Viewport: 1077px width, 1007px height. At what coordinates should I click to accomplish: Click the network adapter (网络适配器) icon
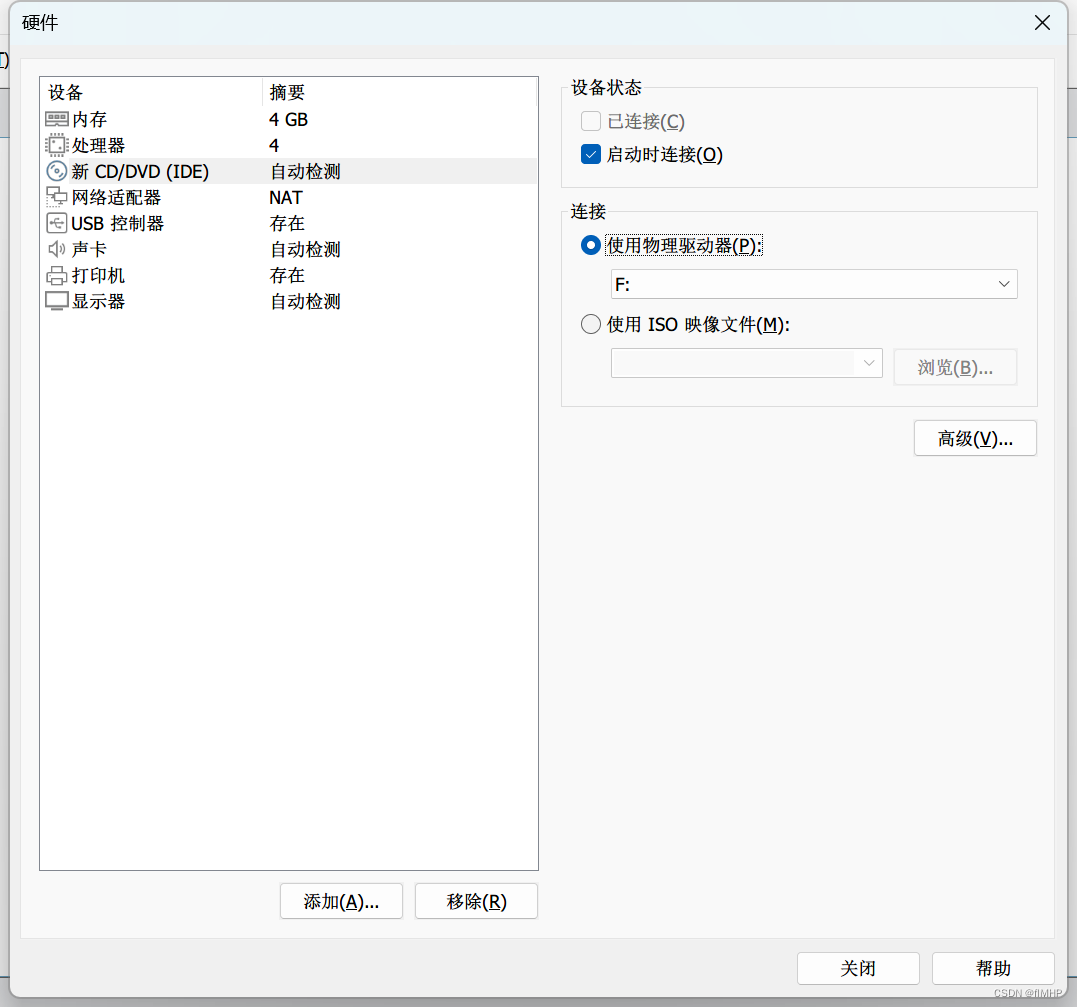pyautogui.click(x=57, y=198)
